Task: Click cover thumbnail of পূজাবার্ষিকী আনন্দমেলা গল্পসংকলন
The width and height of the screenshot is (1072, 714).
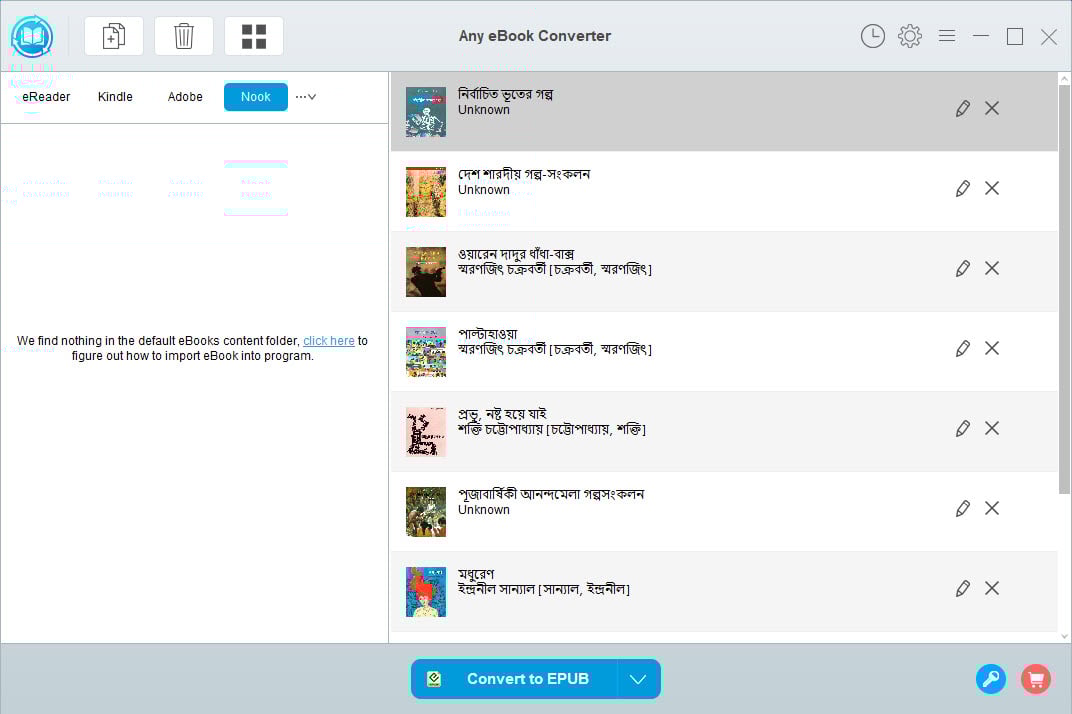Action: [426, 512]
